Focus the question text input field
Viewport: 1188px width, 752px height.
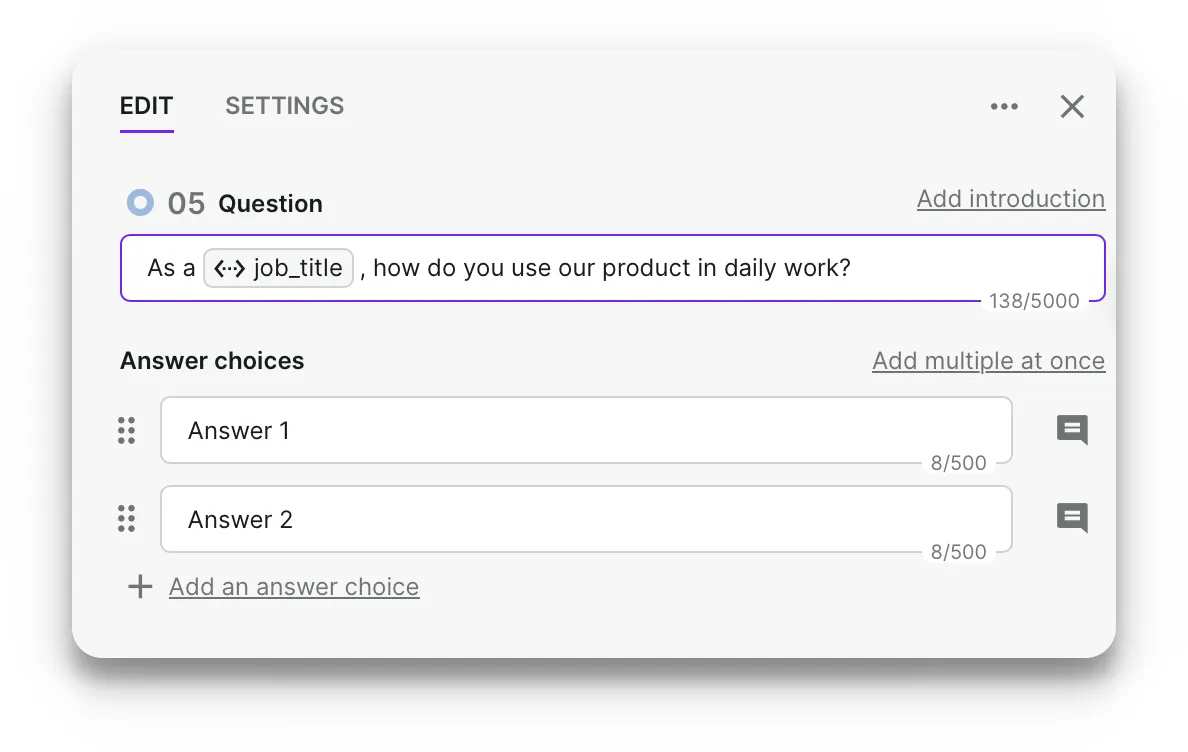[613, 268]
